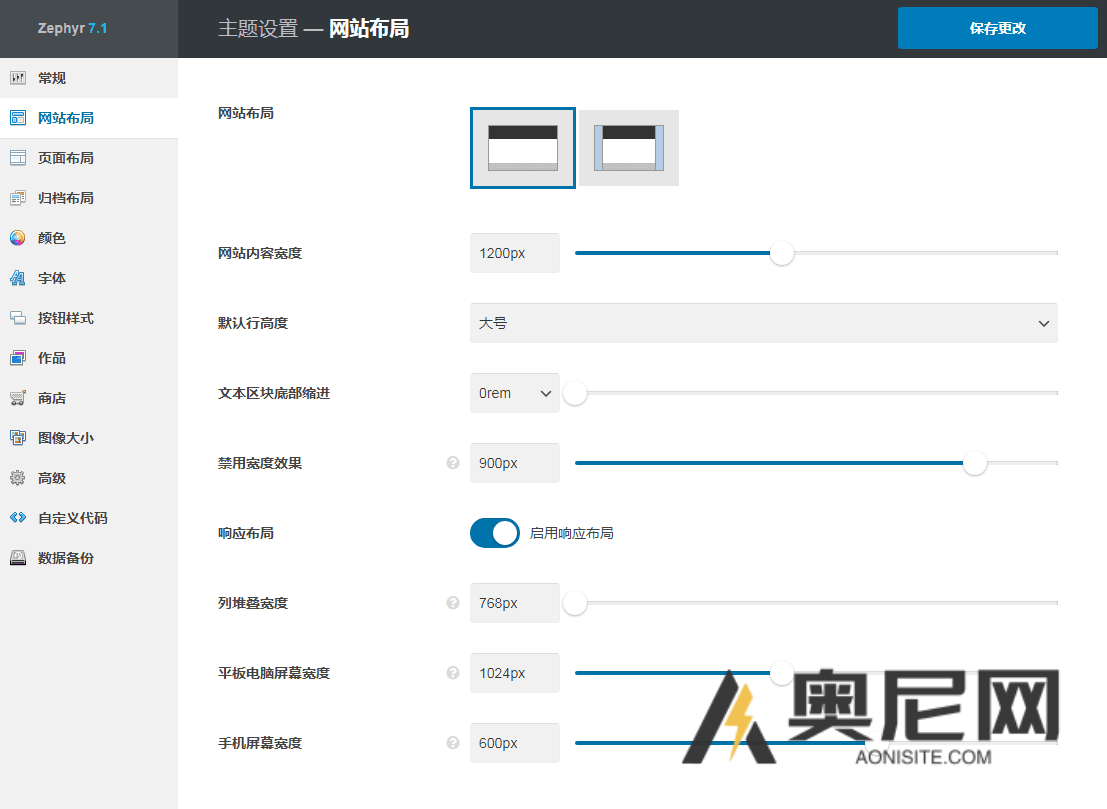Open the 常规 settings icon in sidebar
This screenshot has height=809, width=1107.
pos(17,77)
